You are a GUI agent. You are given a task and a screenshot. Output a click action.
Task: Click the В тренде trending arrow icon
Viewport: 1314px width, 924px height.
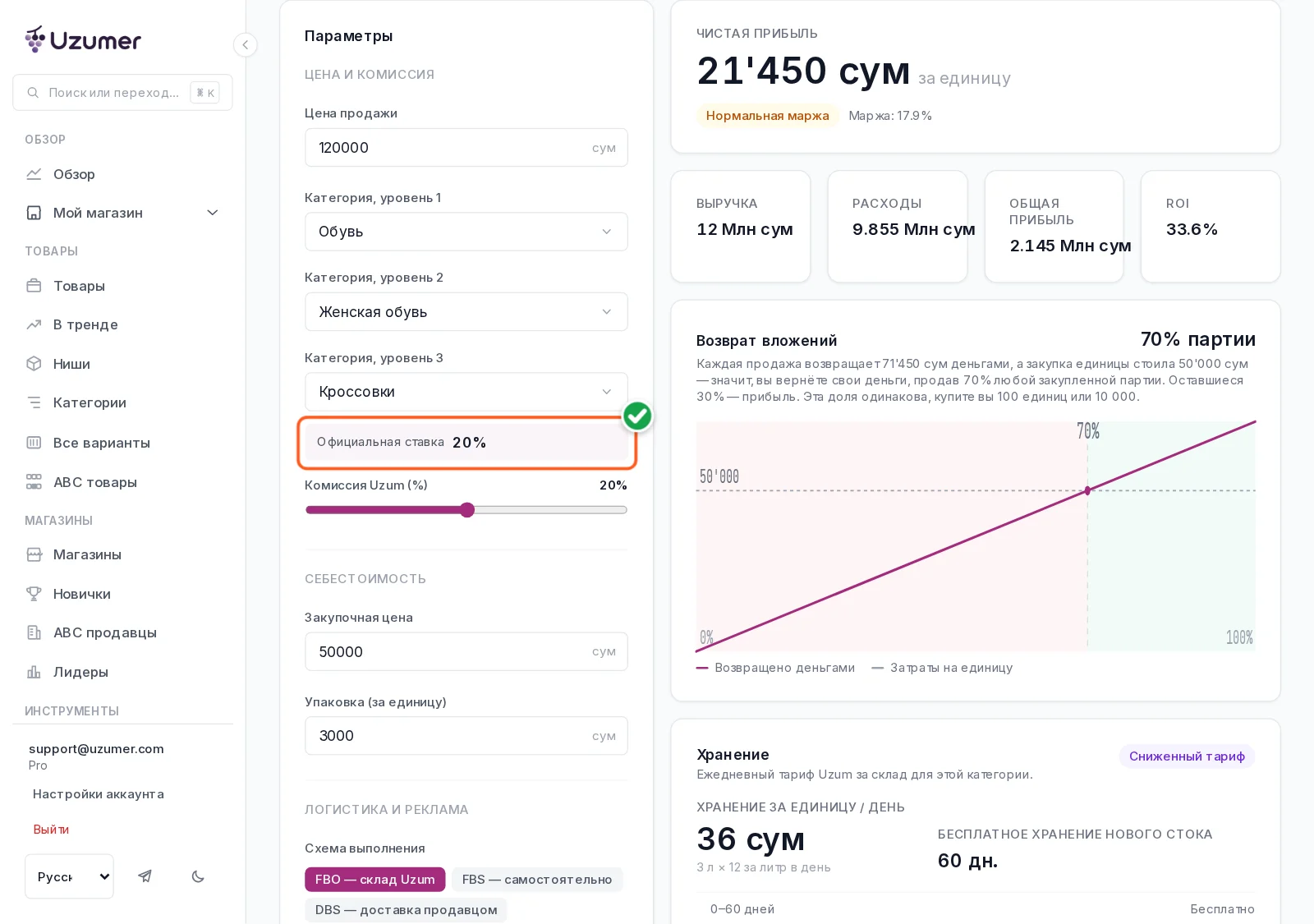(x=34, y=324)
